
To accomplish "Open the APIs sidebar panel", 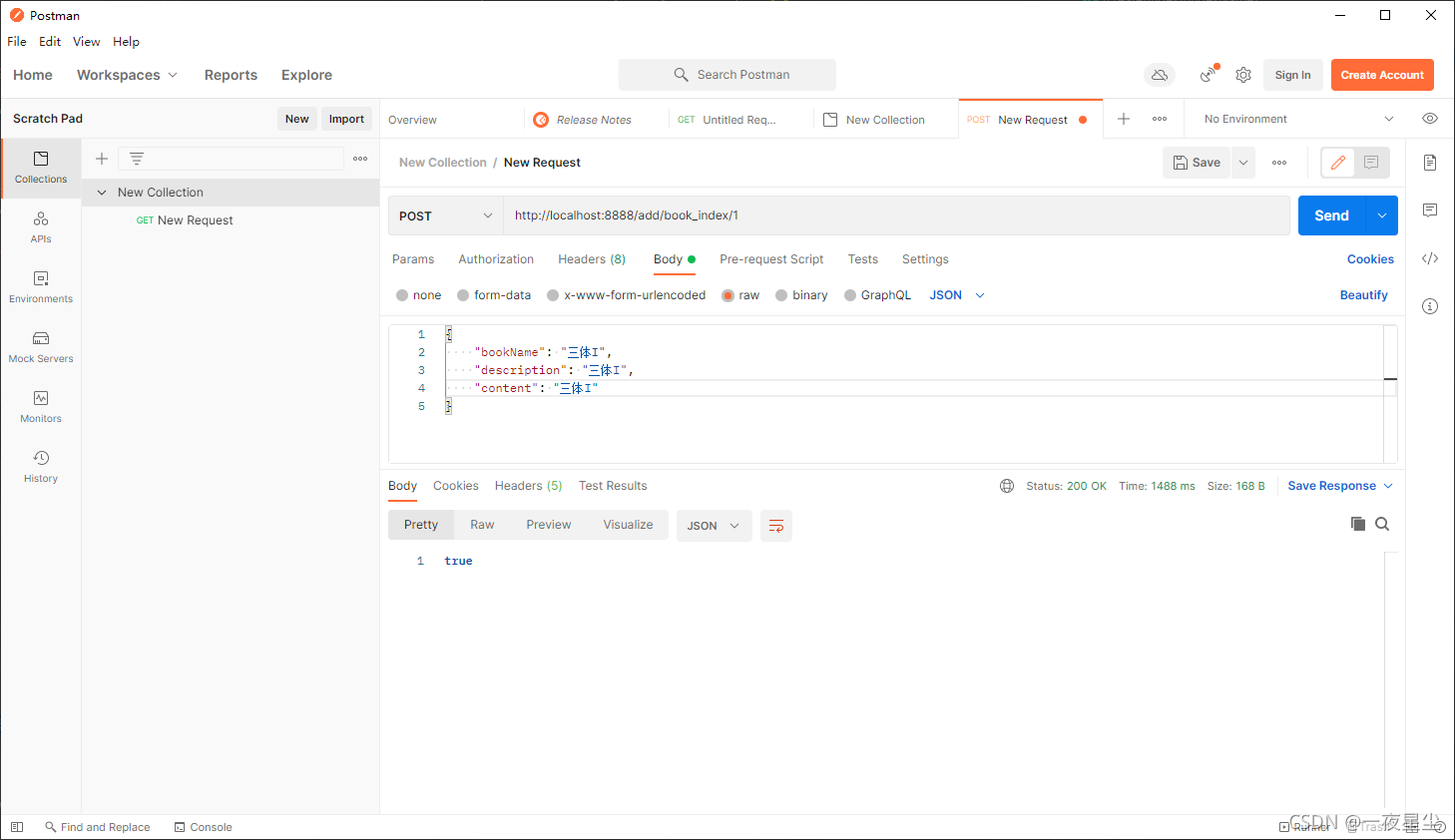I will coord(41,227).
